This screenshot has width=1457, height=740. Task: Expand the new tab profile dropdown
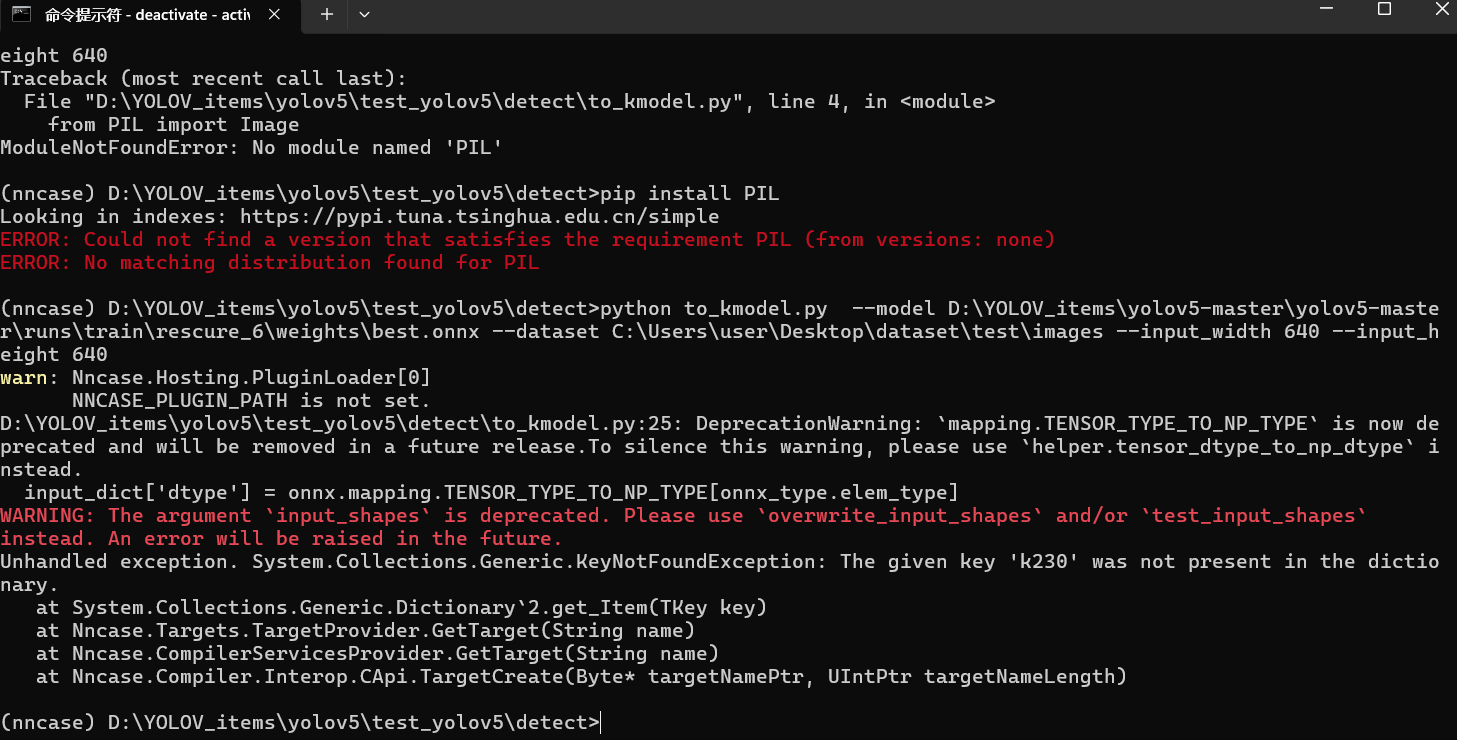364,14
